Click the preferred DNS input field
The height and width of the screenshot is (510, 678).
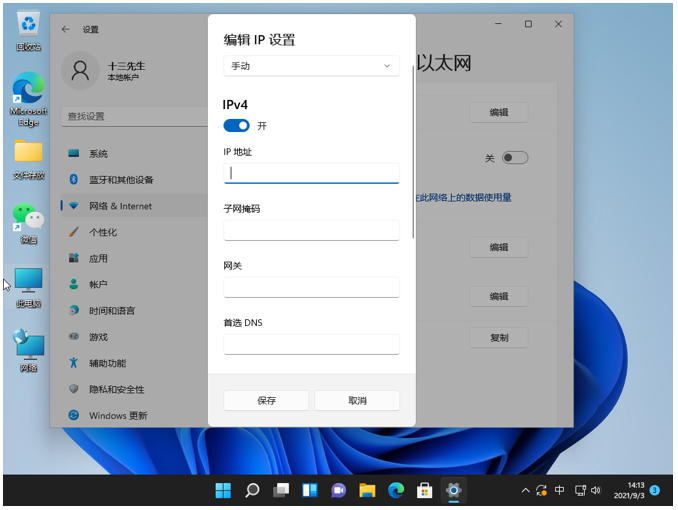point(311,344)
